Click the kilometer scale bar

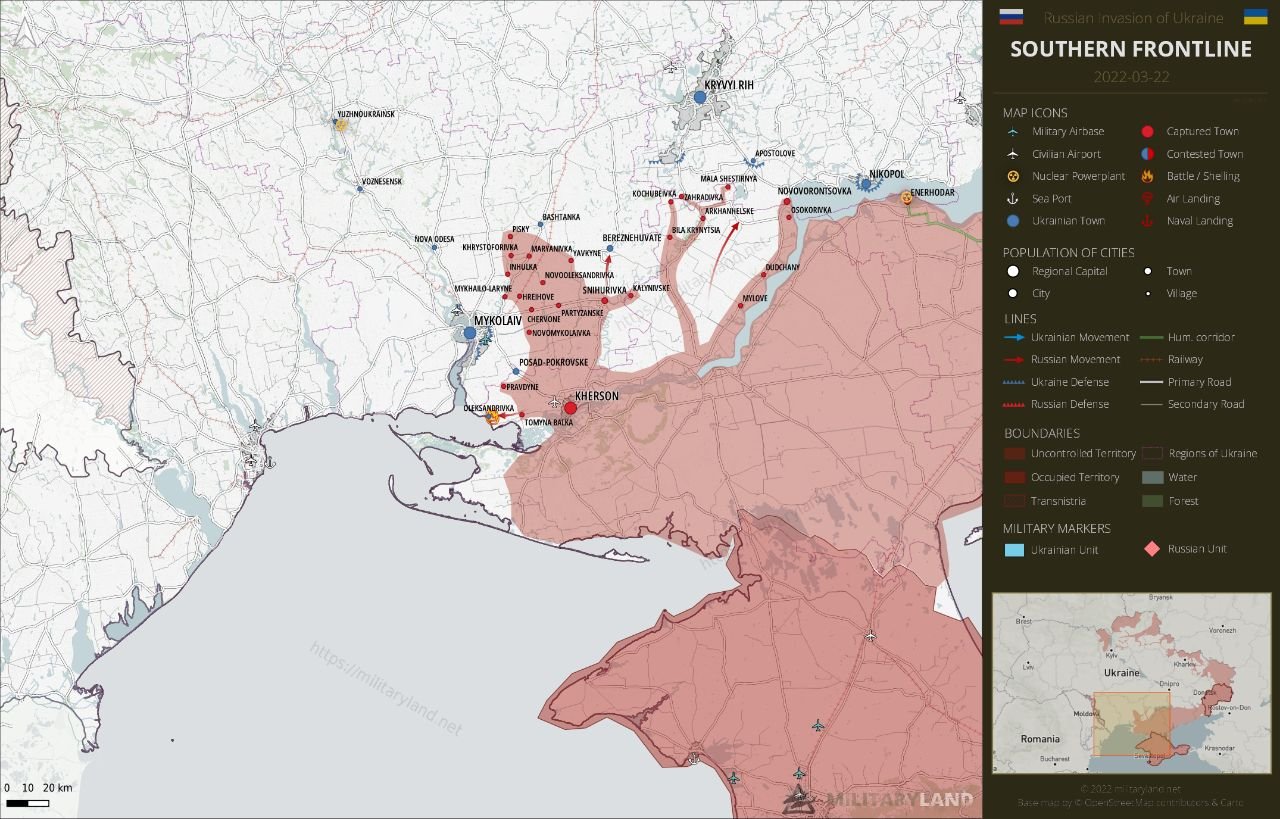pos(27,803)
